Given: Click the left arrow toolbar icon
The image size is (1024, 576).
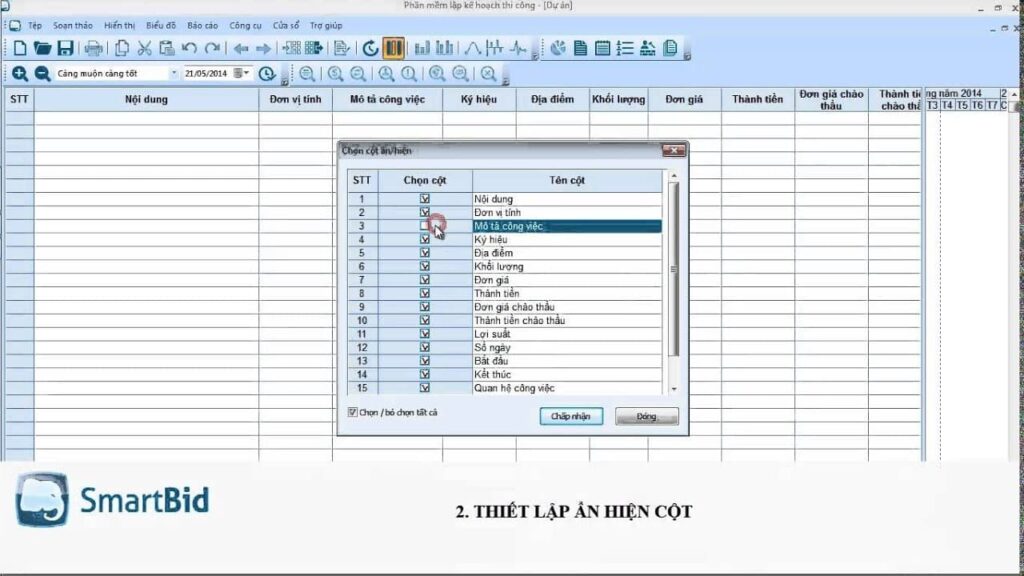Looking at the screenshot, I should coord(241,48).
